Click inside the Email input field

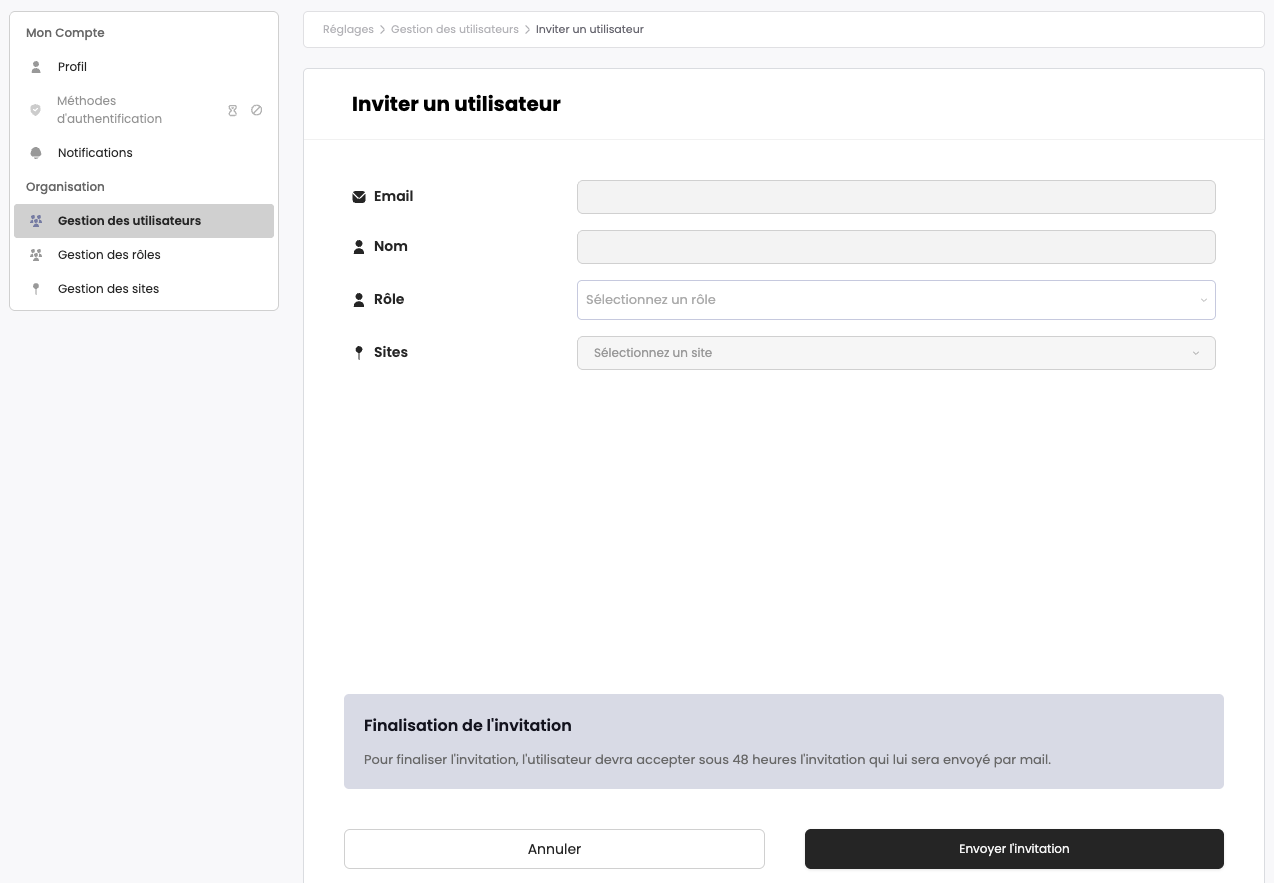896,197
